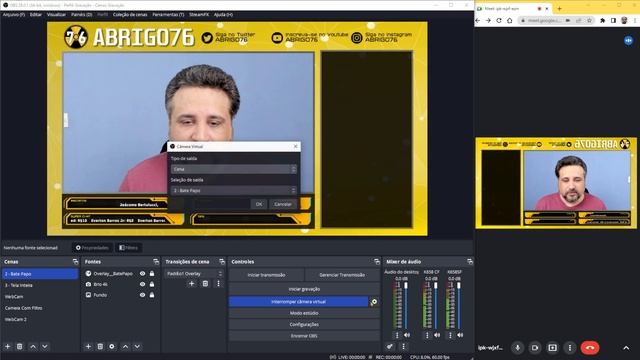Image resolution: width=640 pixels, height=360 pixels.
Task: Open the Coleção de cenas menu
Action: pos(130,15)
